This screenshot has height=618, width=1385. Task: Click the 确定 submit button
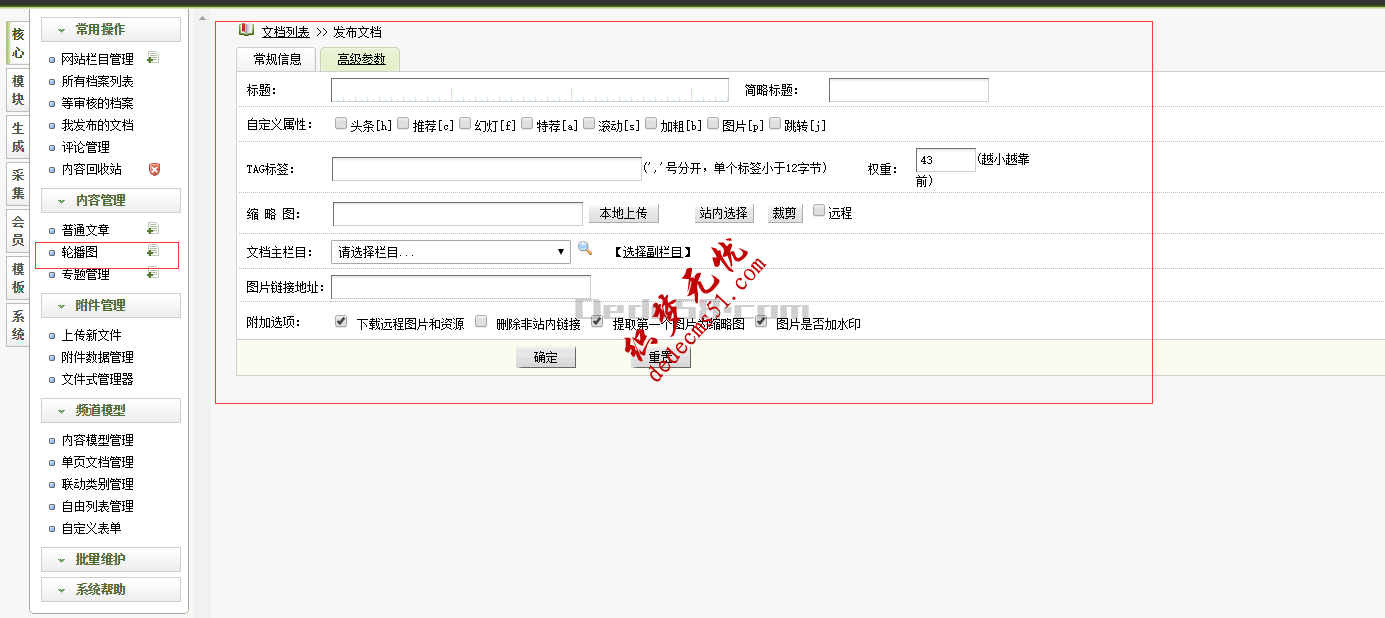(546, 357)
